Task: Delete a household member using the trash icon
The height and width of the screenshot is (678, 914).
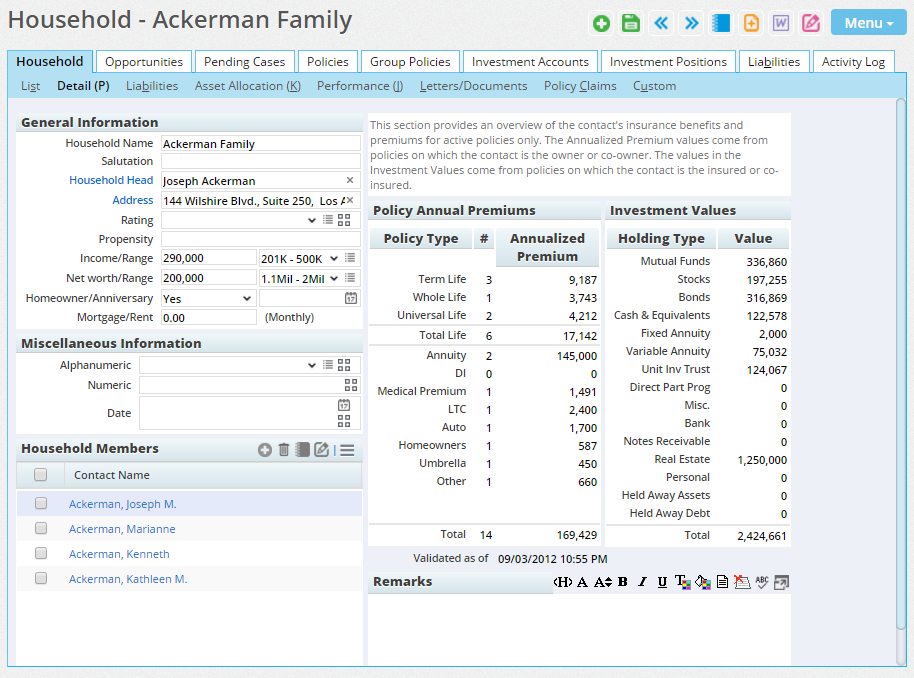Action: point(283,450)
